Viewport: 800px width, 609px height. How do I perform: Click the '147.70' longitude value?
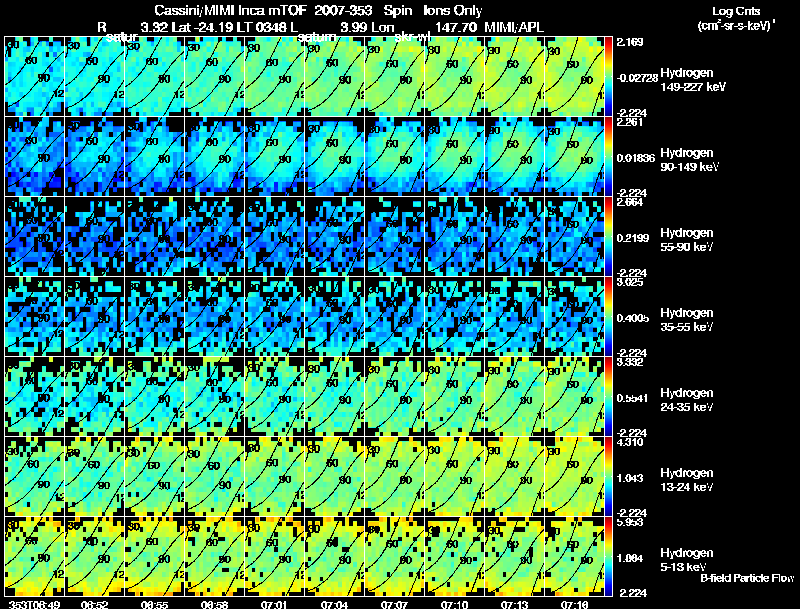coord(456,27)
